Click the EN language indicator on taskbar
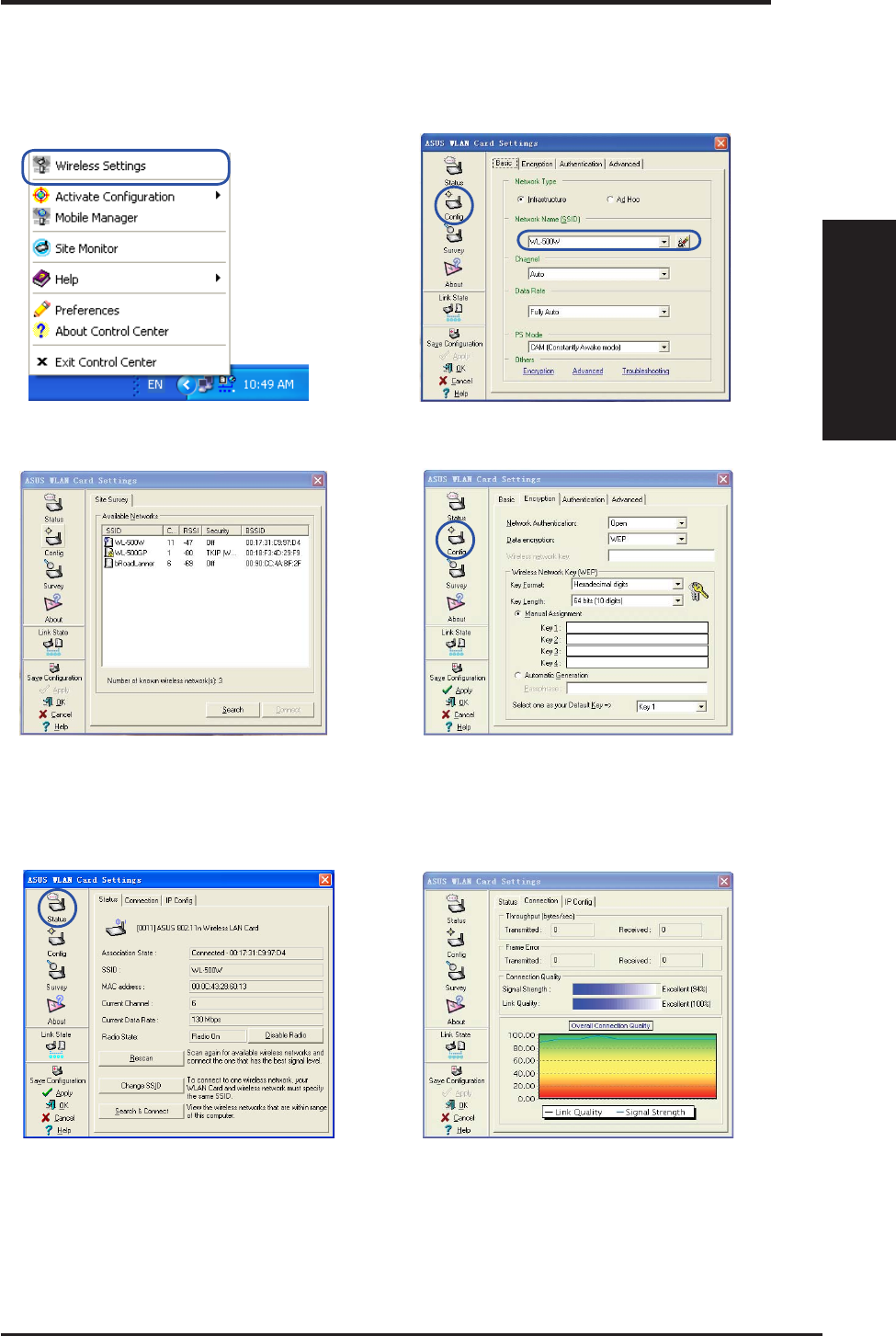 click(x=155, y=385)
